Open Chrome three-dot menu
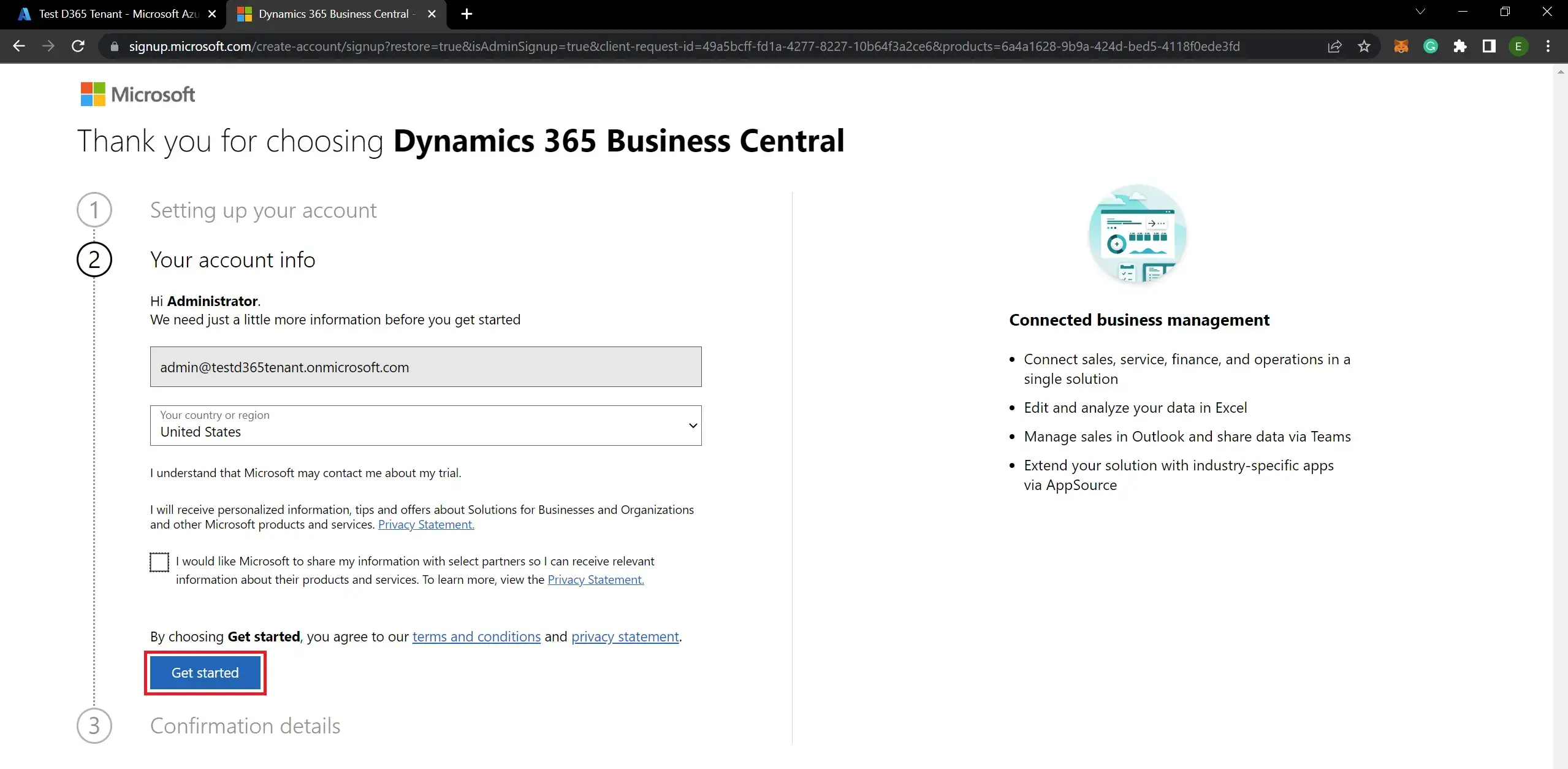The height and width of the screenshot is (769, 1568). click(1548, 47)
